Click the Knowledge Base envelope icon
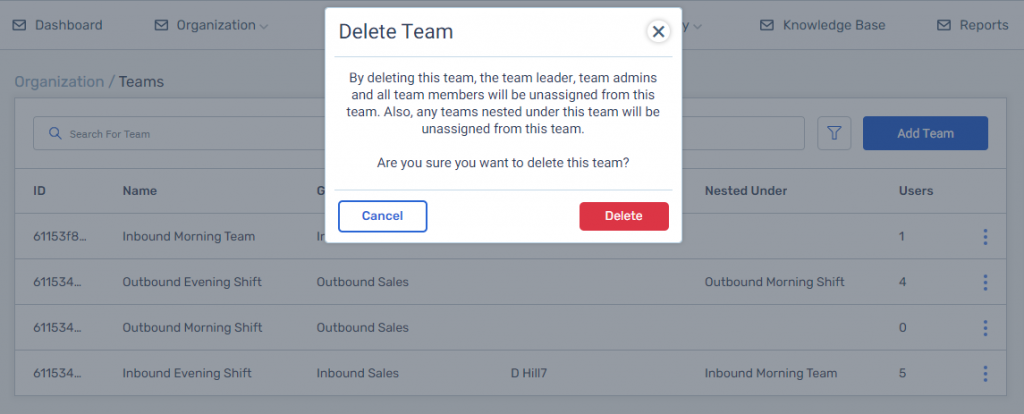The image size is (1024, 414). 767,25
